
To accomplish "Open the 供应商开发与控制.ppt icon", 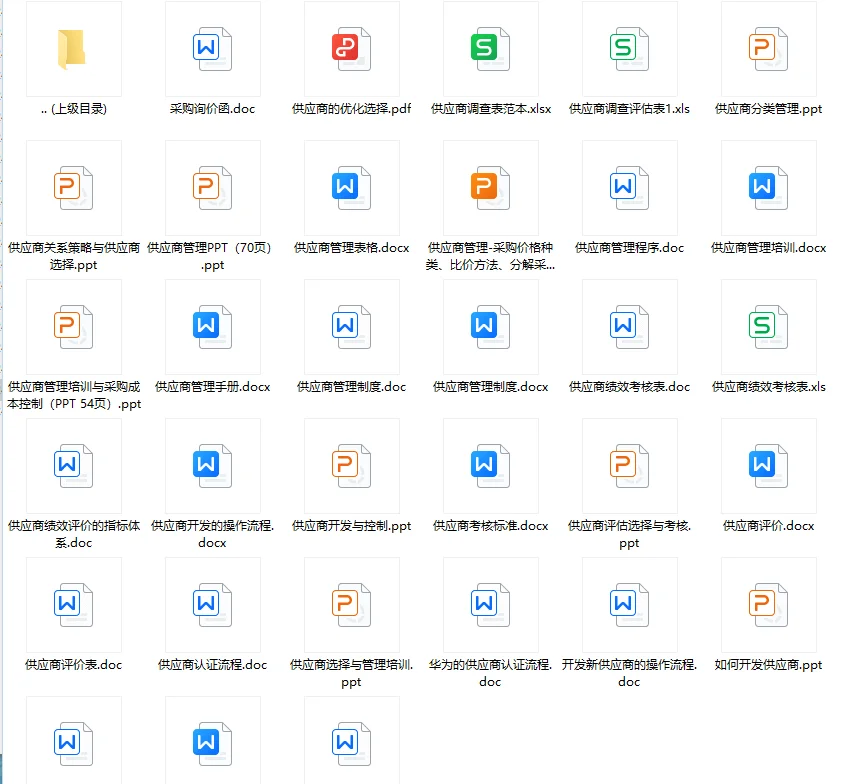I will coord(352,465).
